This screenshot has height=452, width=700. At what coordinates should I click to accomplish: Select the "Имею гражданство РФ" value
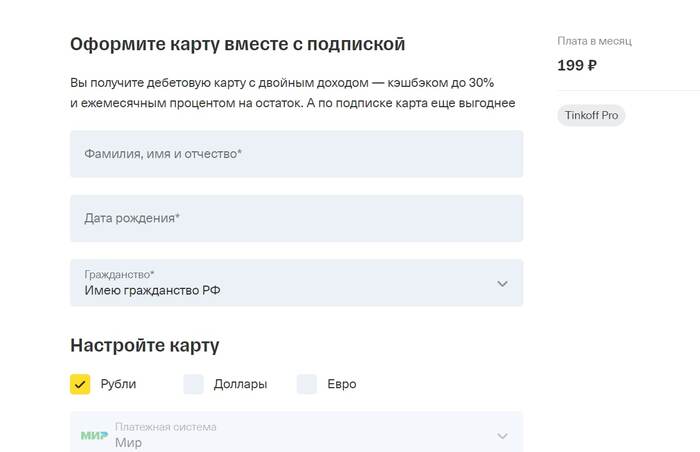152,290
